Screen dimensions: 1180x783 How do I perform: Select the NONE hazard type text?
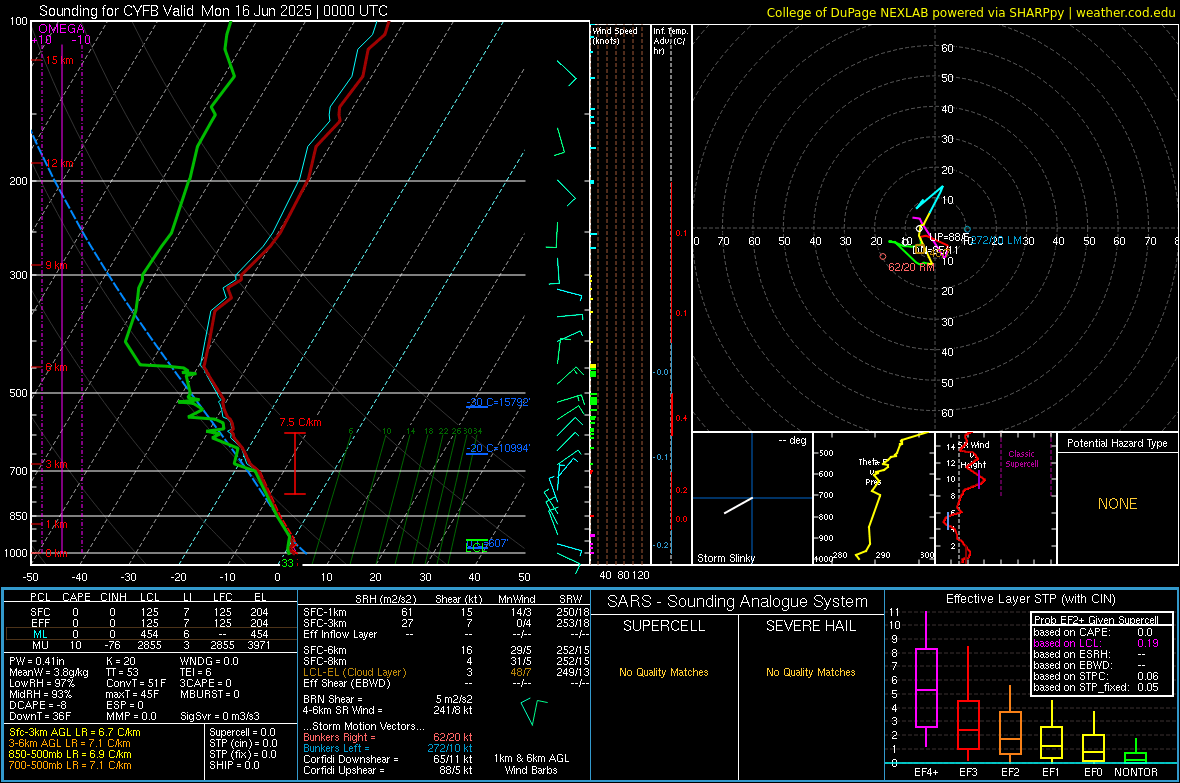click(x=1117, y=504)
